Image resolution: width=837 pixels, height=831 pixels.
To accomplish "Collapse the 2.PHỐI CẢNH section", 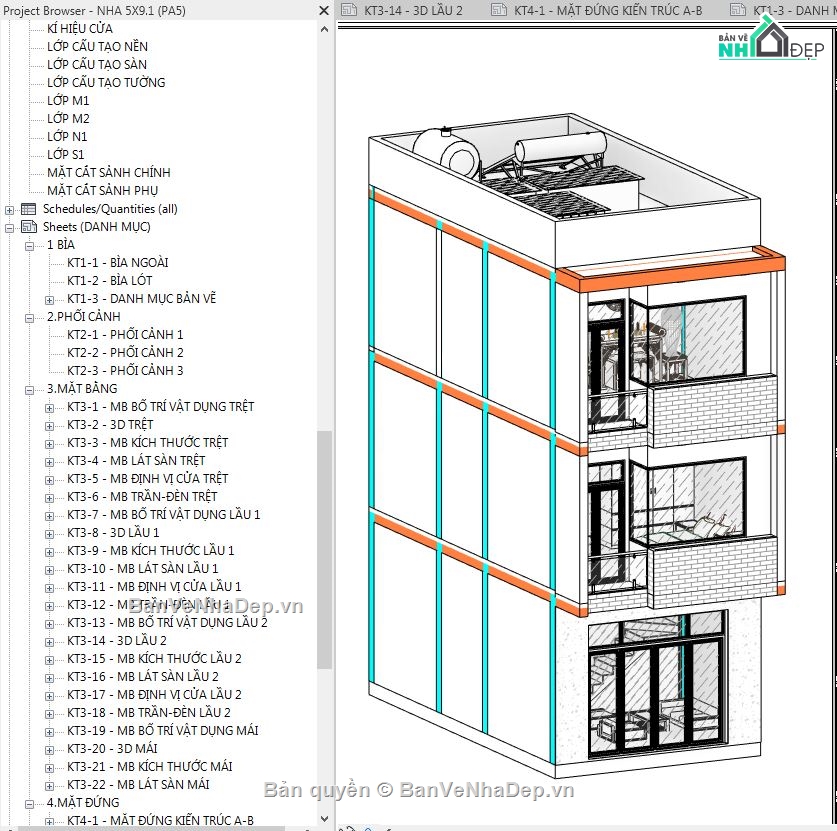I will pos(28,316).
